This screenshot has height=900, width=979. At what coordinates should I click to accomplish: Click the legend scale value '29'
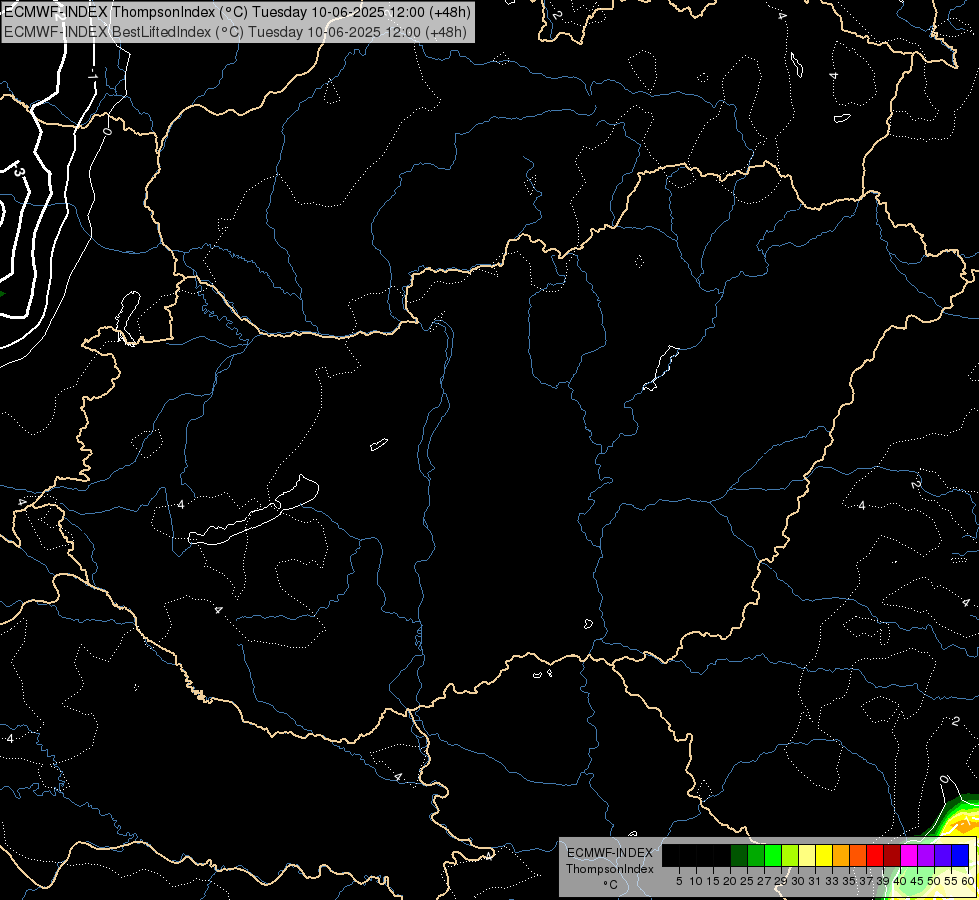(x=780, y=881)
